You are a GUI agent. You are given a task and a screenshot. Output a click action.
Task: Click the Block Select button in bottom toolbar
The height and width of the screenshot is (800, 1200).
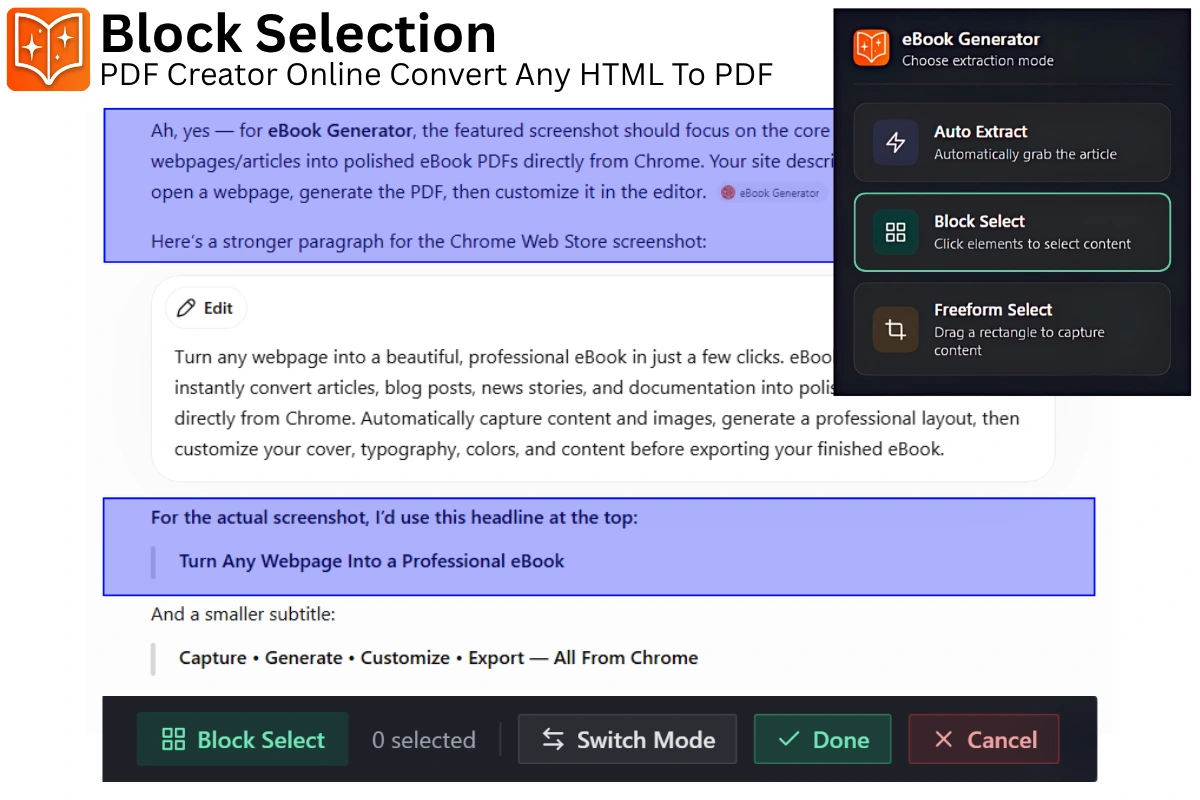pos(243,740)
